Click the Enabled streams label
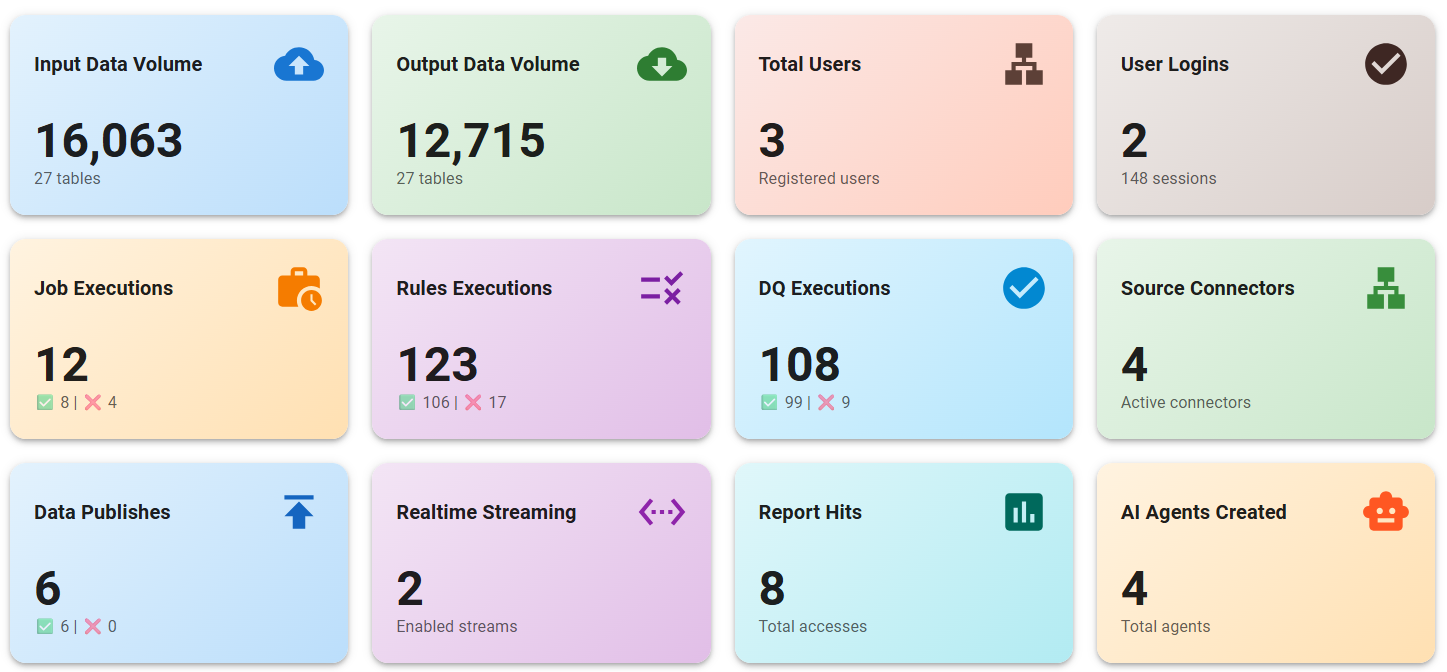 point(457,627)
